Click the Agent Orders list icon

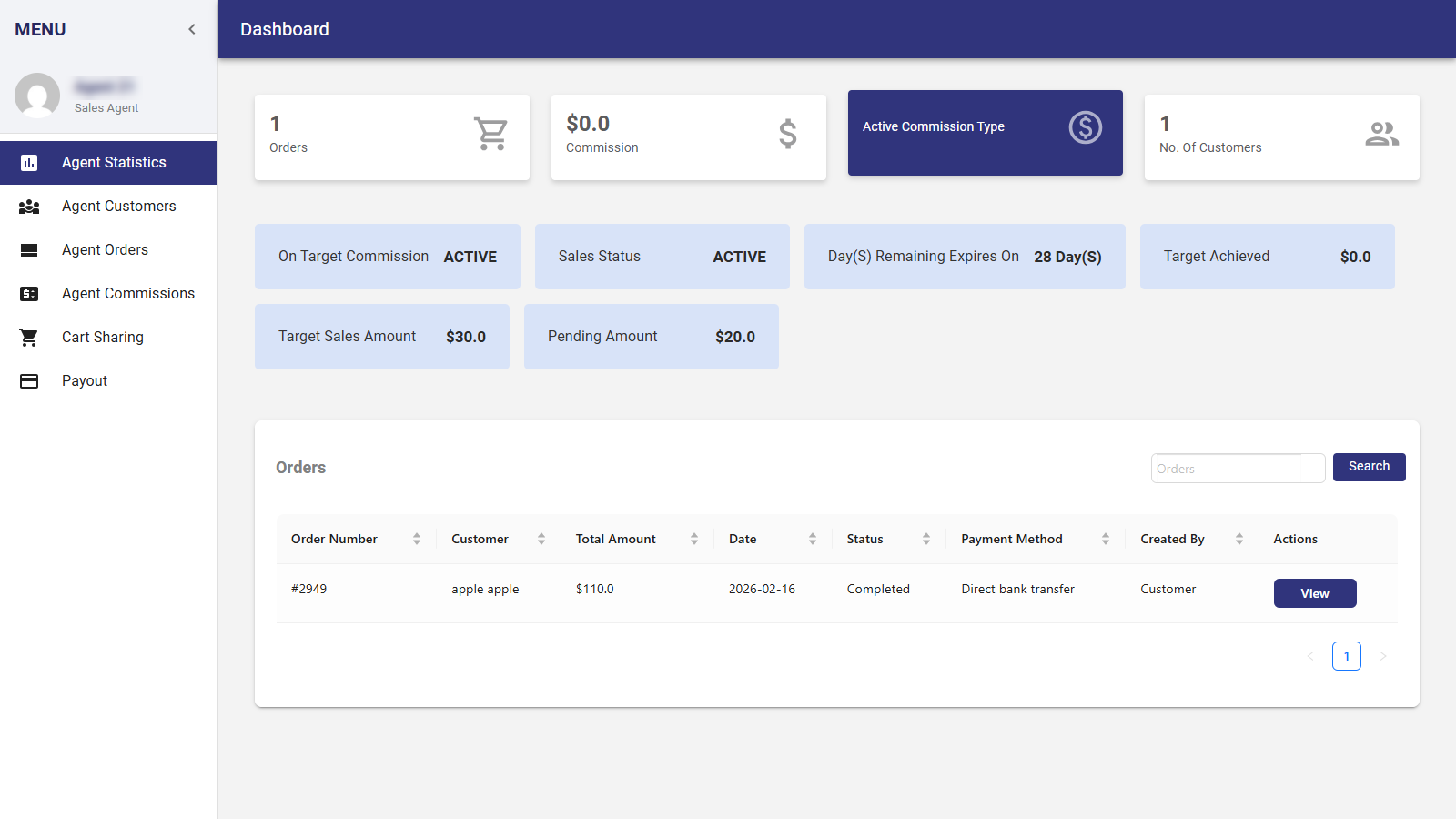pos(29,250)
